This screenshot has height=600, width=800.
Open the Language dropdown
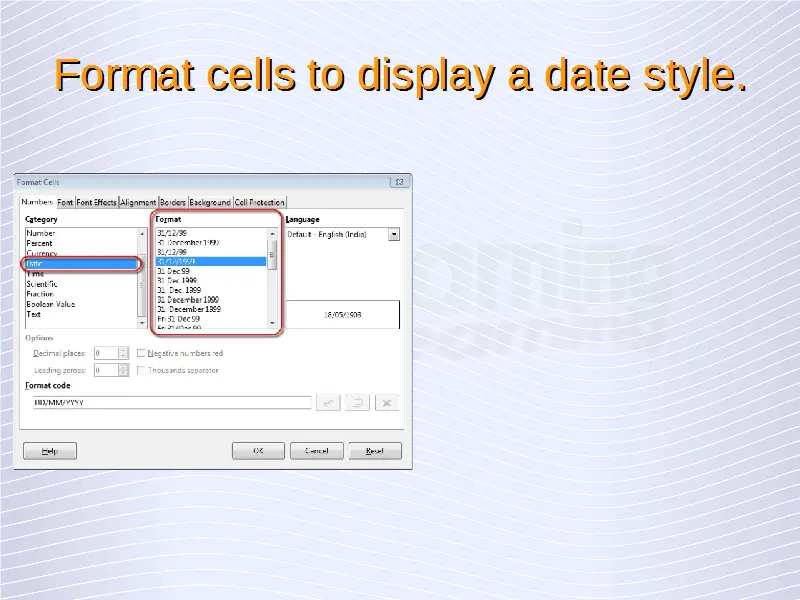[x=394, y=234]
